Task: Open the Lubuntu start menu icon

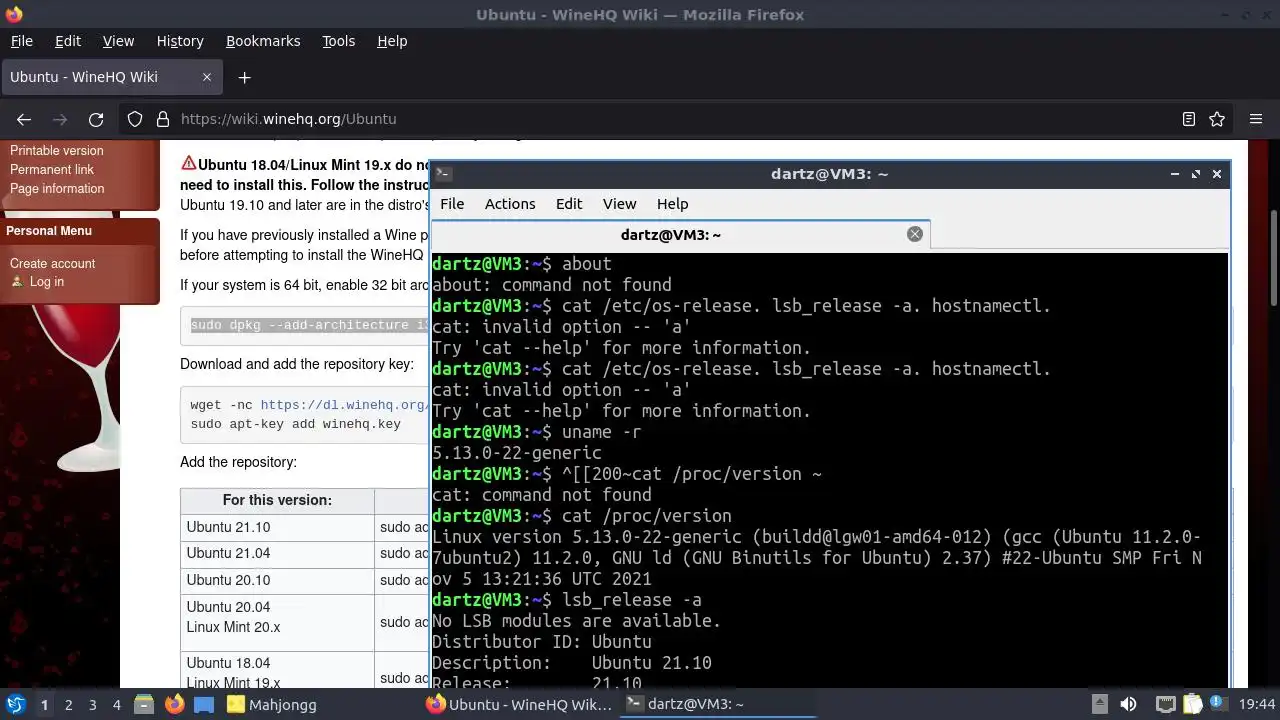Action: click(15, 704)
